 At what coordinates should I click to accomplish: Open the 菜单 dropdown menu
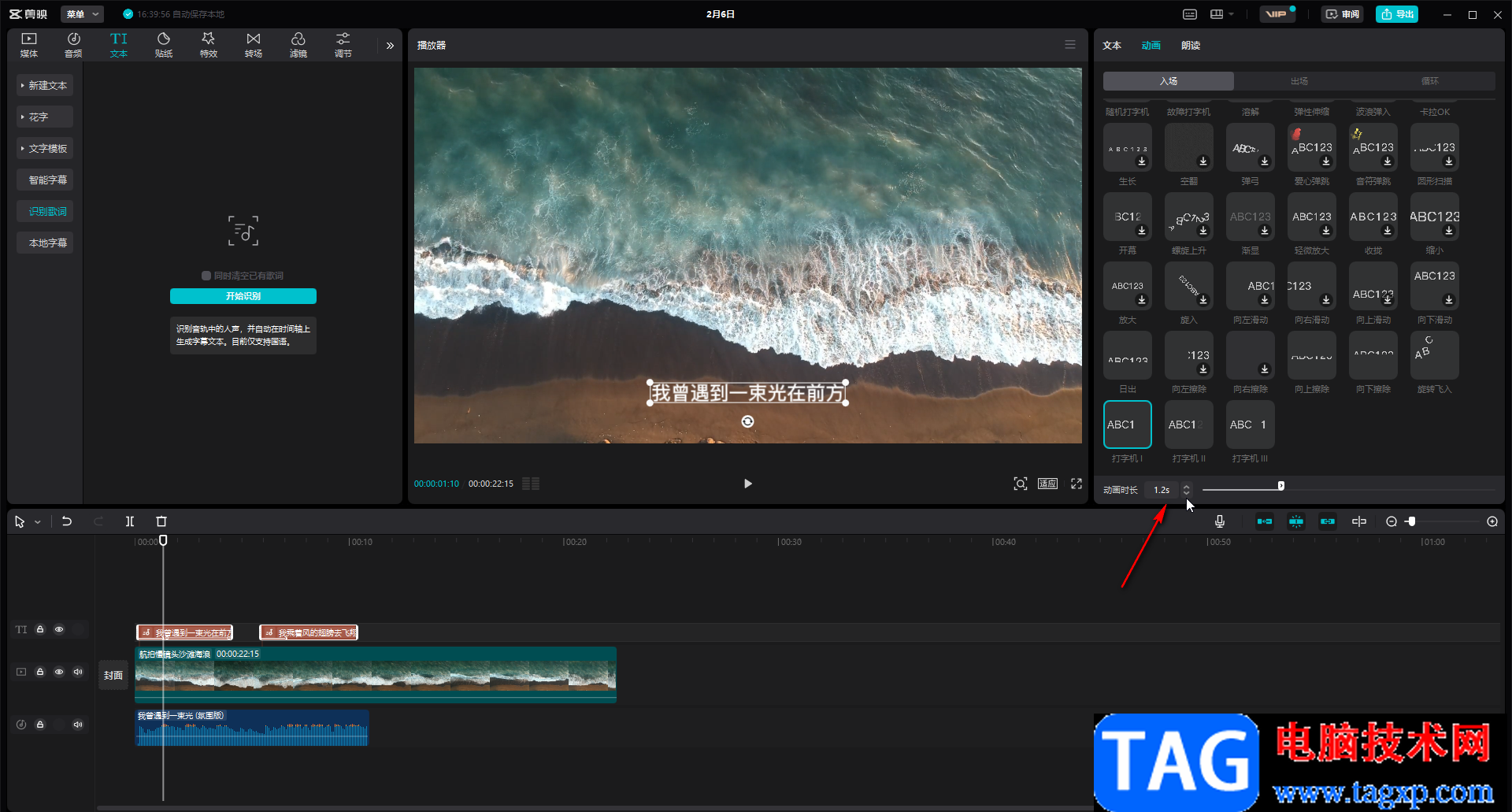[x=82, y=14]
